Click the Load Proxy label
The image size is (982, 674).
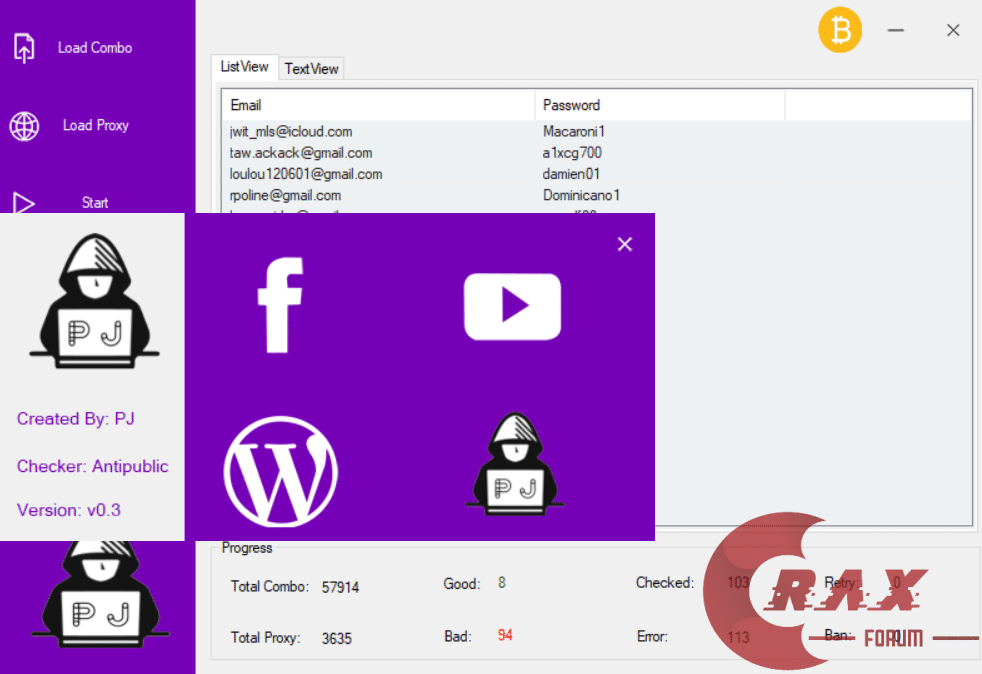tap(96, 125)
